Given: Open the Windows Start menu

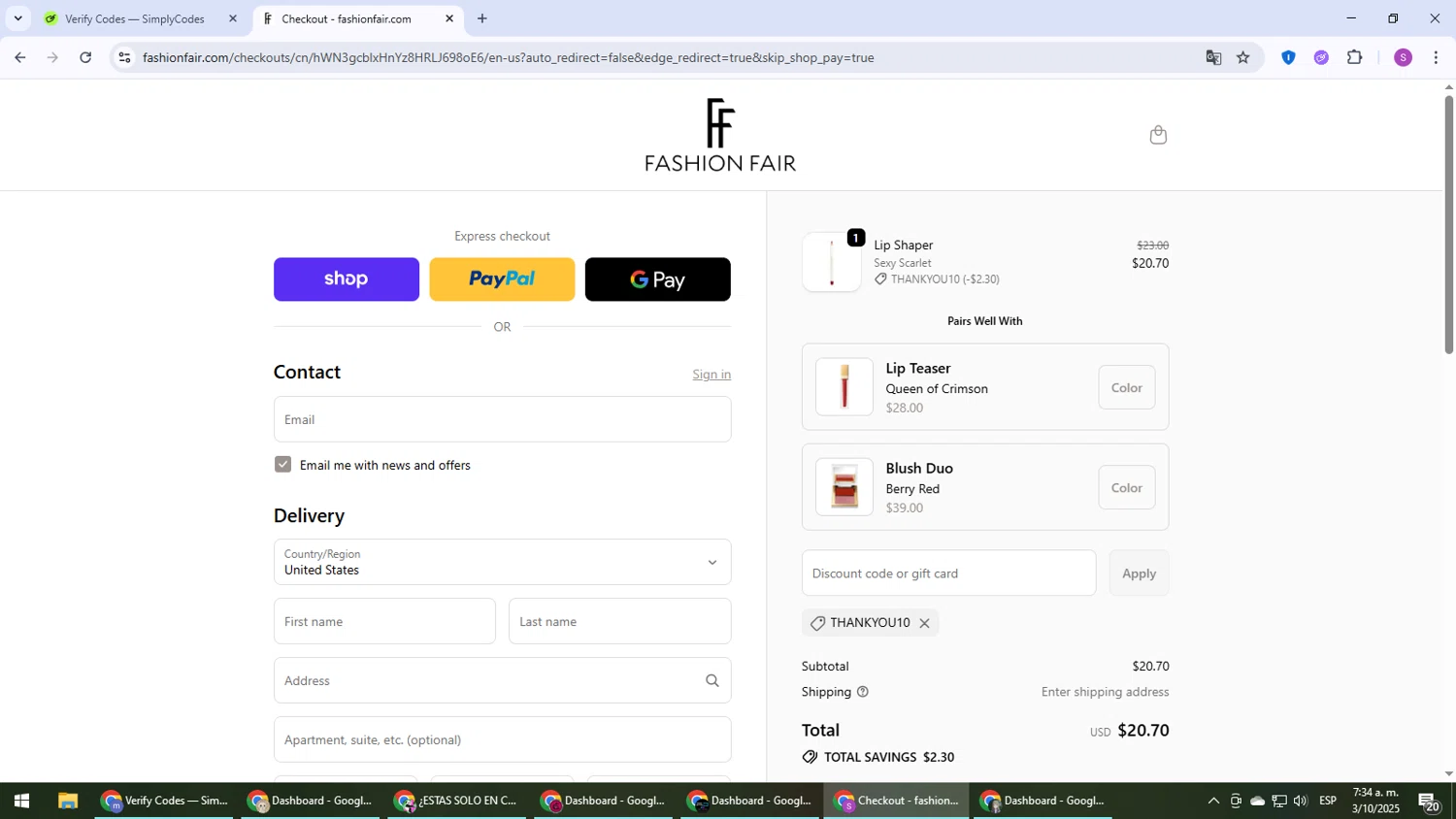Looking at the screenshot, I should tap(21, 801).
